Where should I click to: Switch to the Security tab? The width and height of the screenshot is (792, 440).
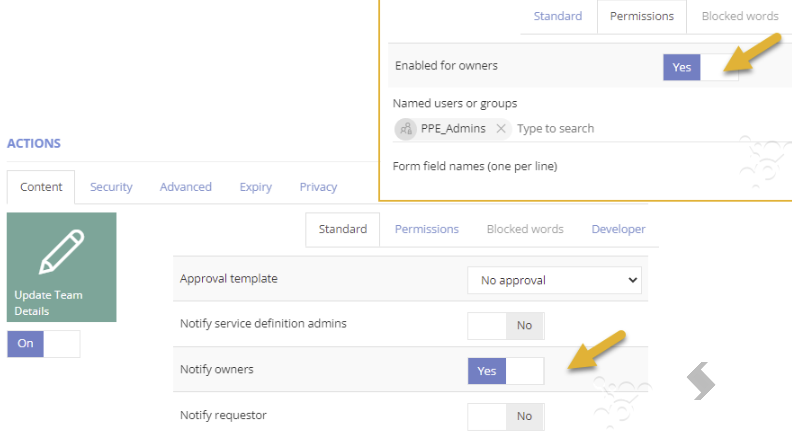111,187
